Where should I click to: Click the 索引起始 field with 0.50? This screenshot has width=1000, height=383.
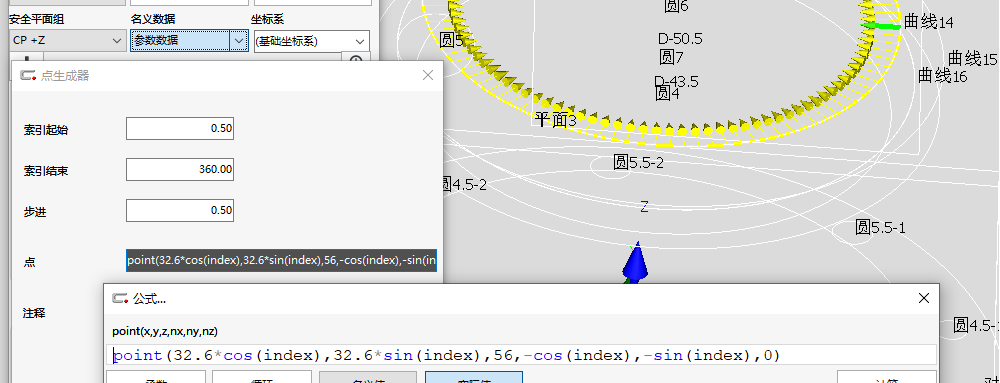tap(180, 128)
